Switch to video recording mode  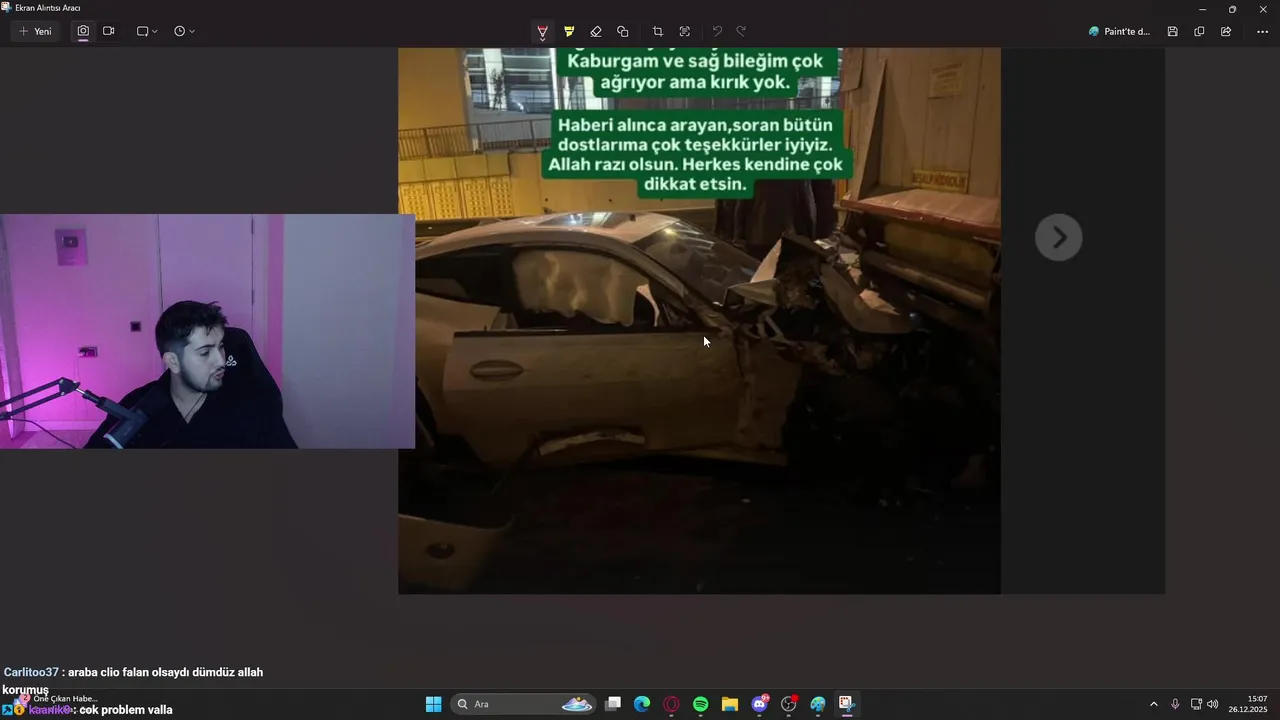tap(109, 31)
